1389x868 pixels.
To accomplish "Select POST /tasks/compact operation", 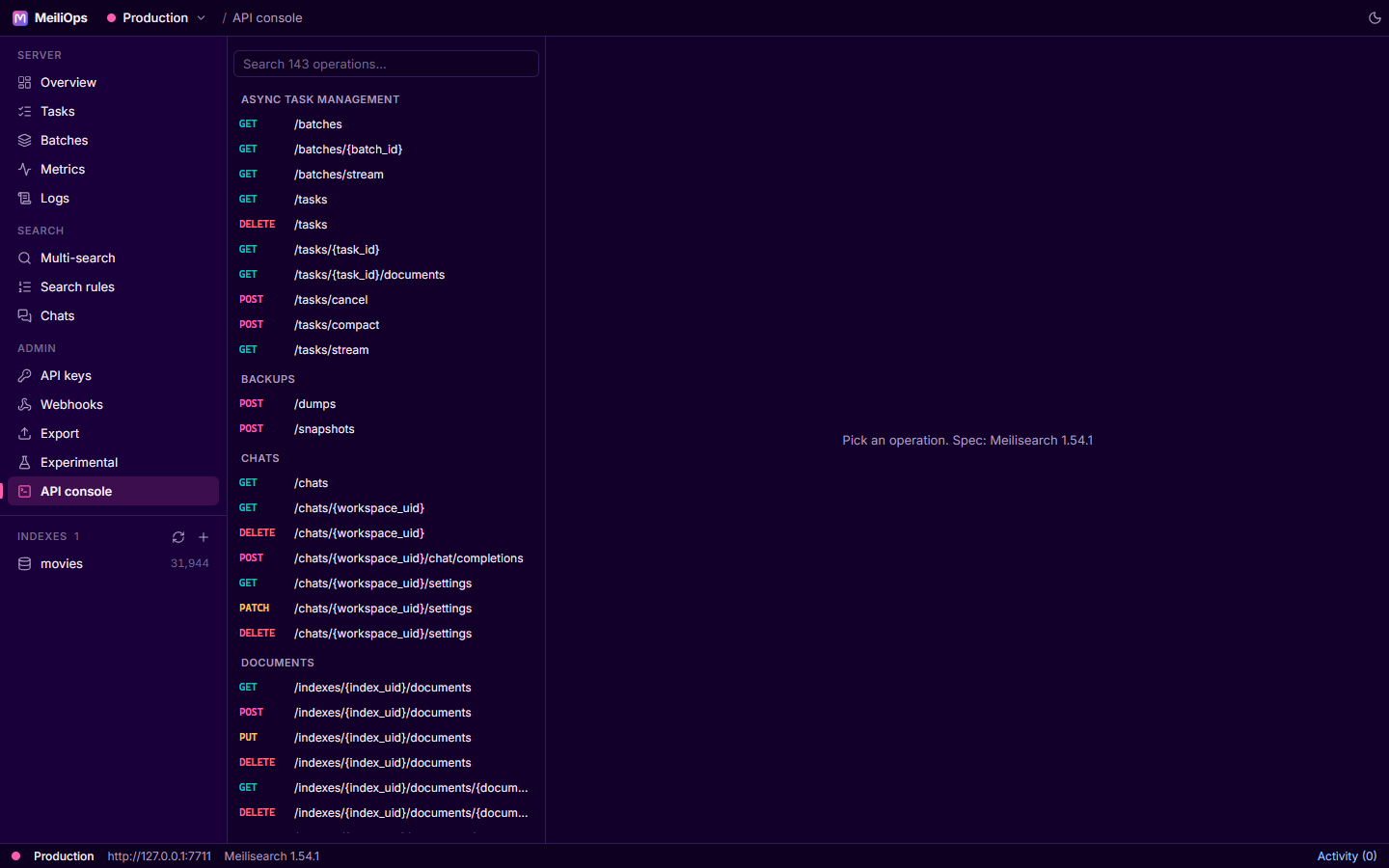I will click(386, 324).
